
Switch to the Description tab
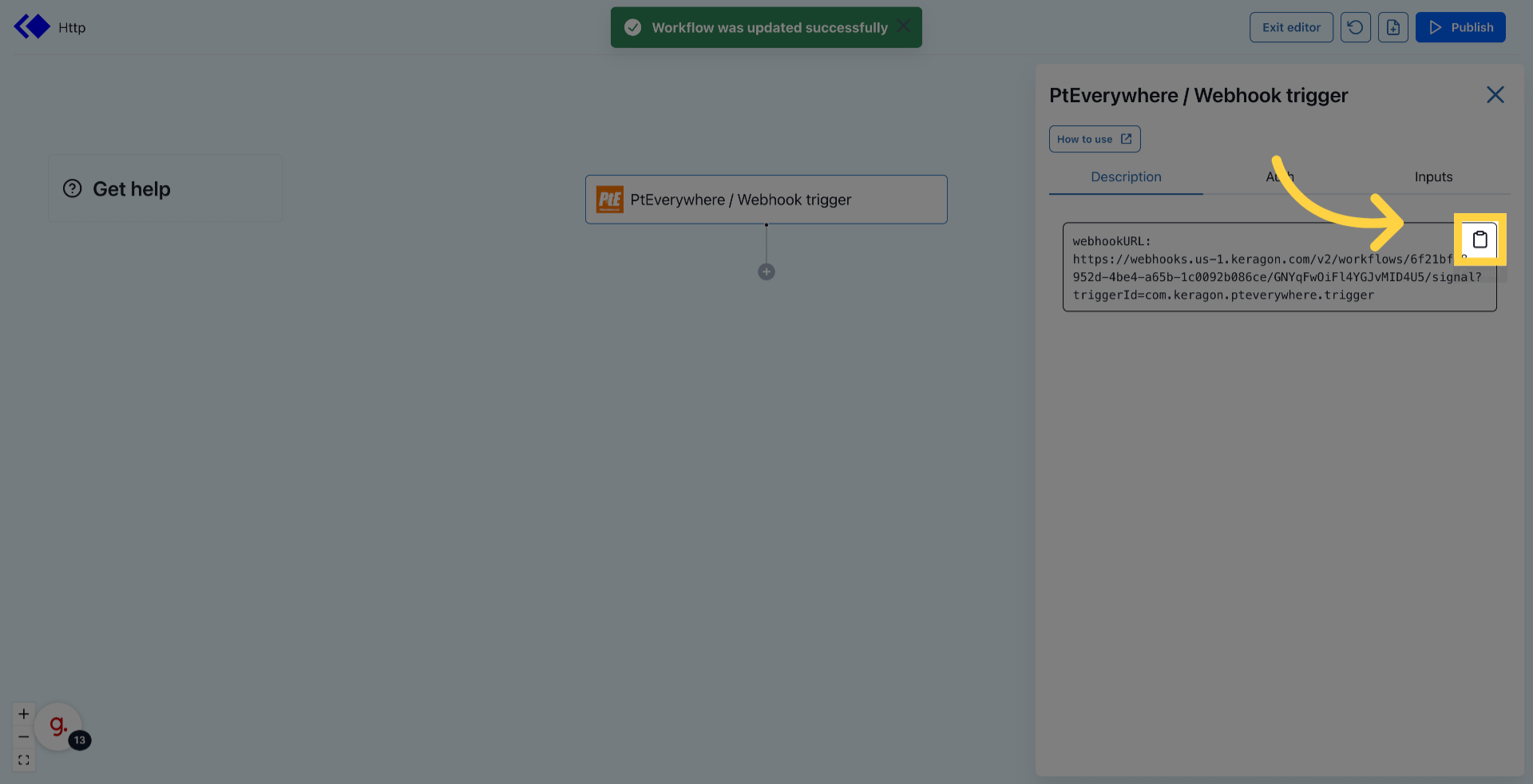1126,177
